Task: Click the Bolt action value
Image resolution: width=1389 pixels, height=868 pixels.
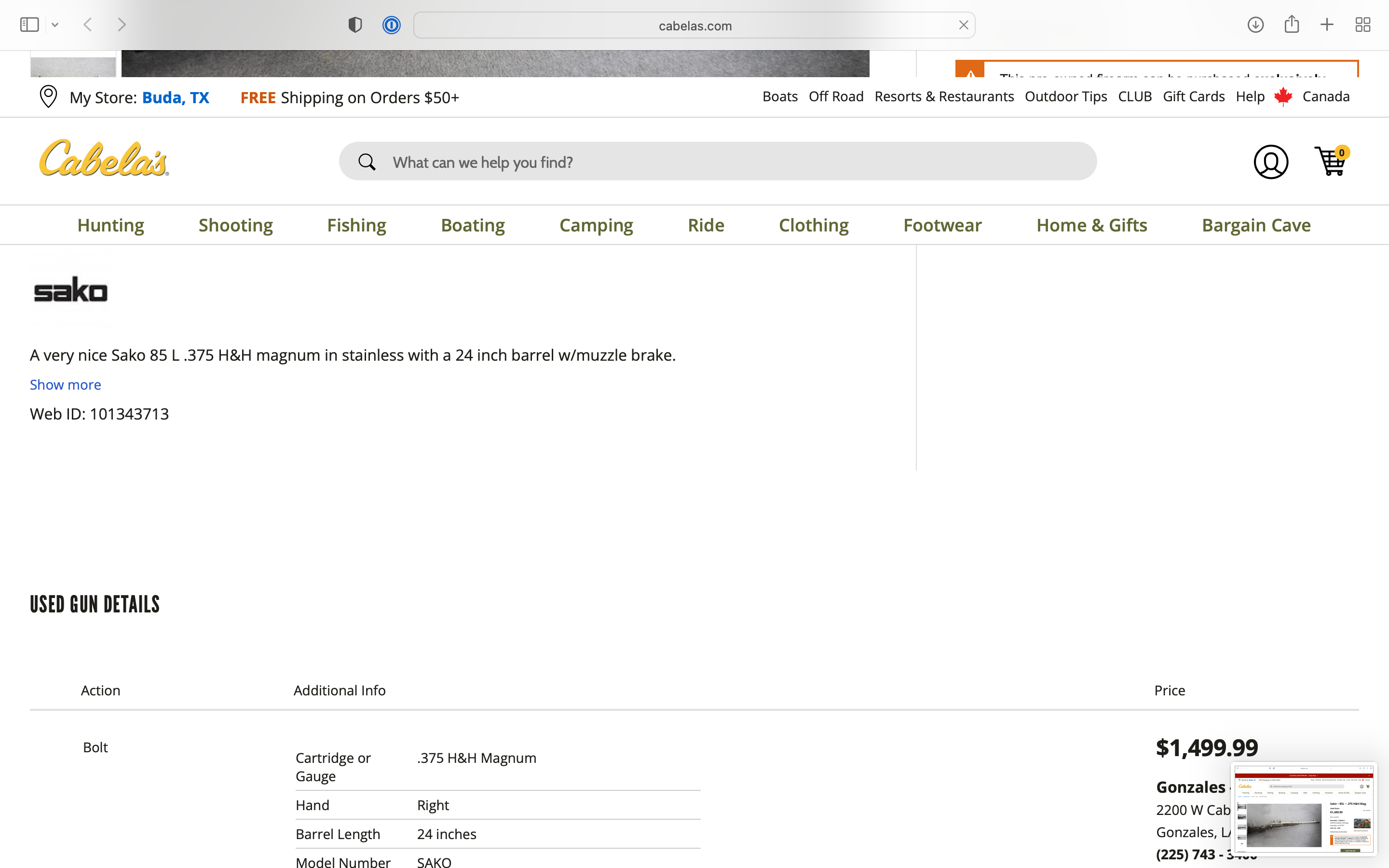Action: (x=95, y=747)
